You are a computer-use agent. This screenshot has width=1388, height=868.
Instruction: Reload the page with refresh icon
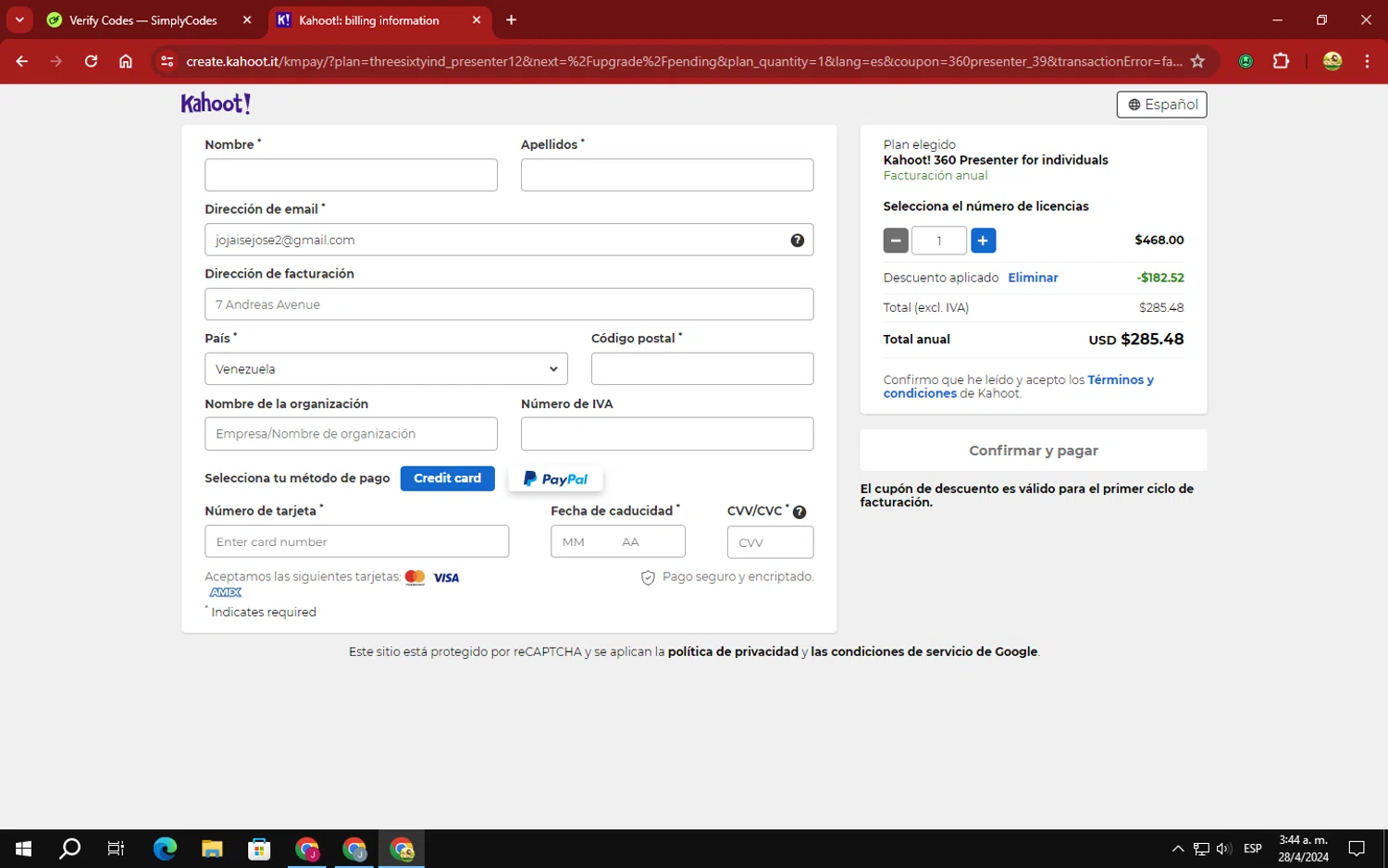tap(91, 61)
